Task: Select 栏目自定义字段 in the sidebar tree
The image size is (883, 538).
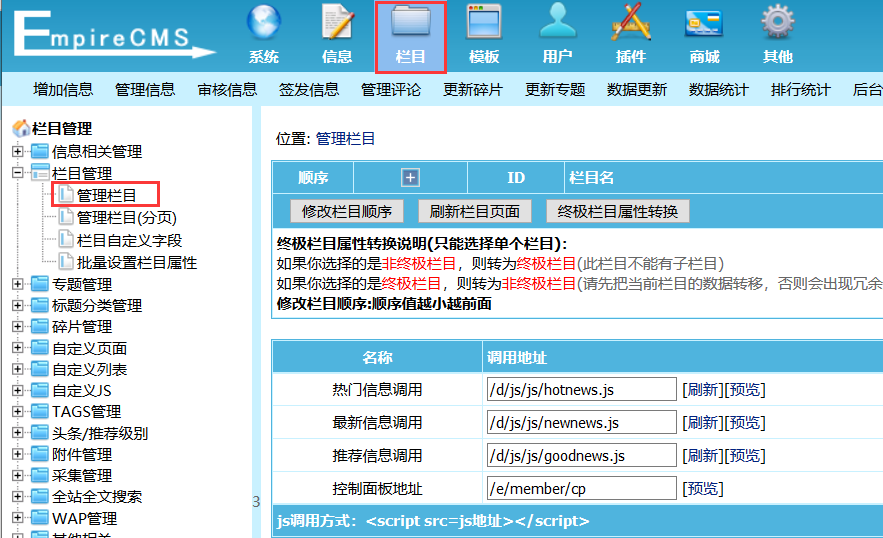Action: click(x=130, y=241)
